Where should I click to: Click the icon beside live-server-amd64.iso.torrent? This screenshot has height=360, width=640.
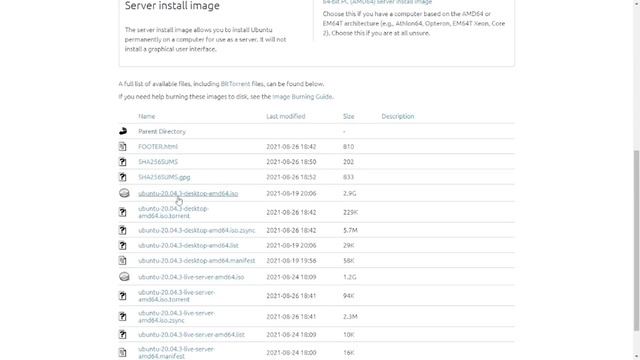point(122,296)
